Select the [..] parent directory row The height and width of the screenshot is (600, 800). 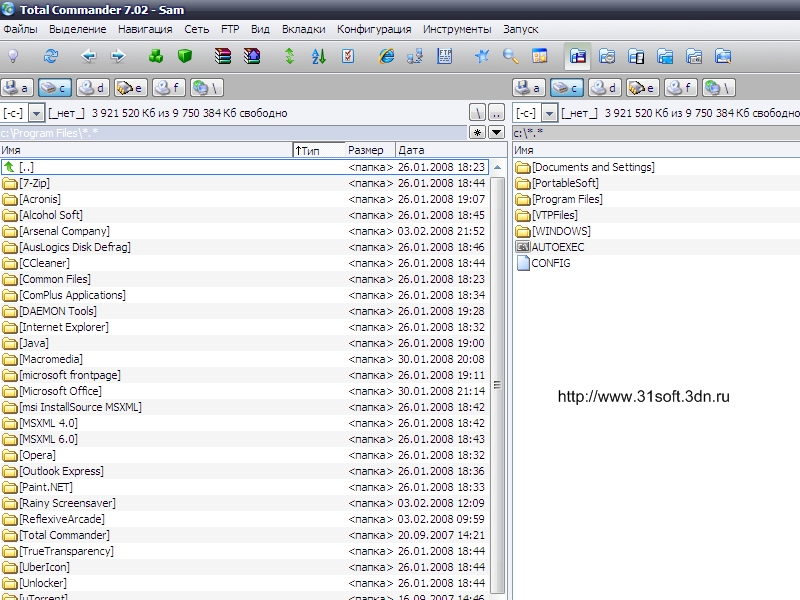pyautogui.click(x=245, y=167)
